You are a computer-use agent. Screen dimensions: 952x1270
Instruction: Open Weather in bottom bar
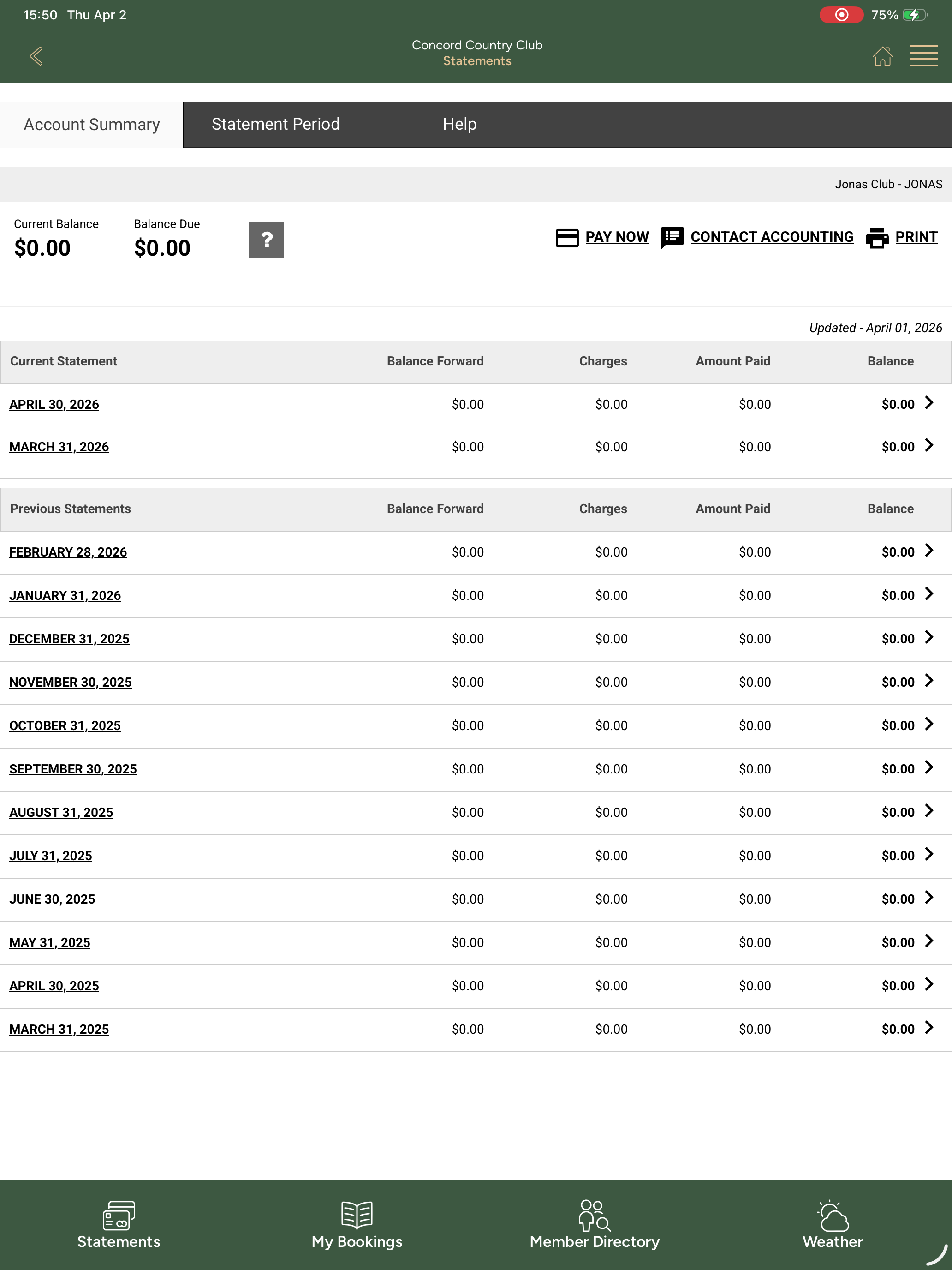click(x=833, y=1225)
